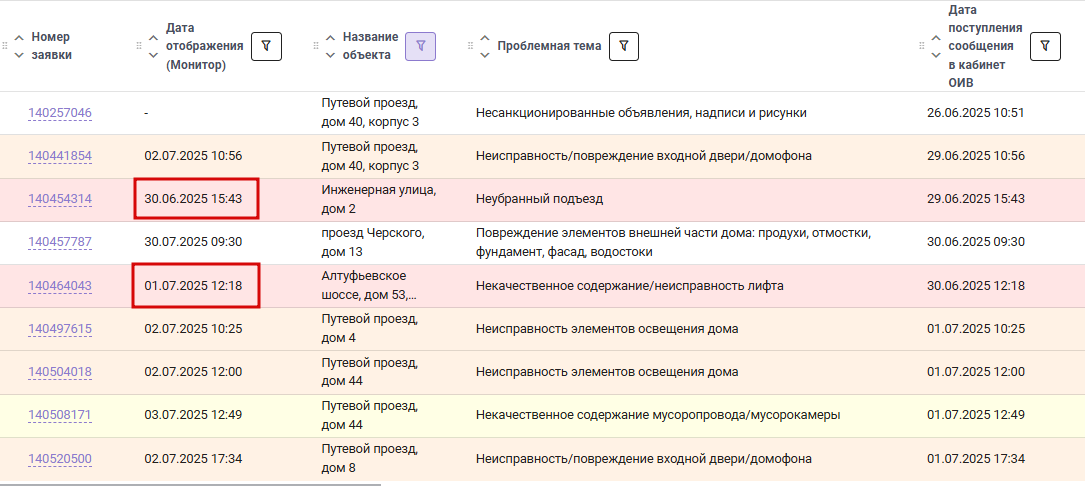Open request link 140464043
Viewport: 1085px width, 489px height.
point(60,286)
